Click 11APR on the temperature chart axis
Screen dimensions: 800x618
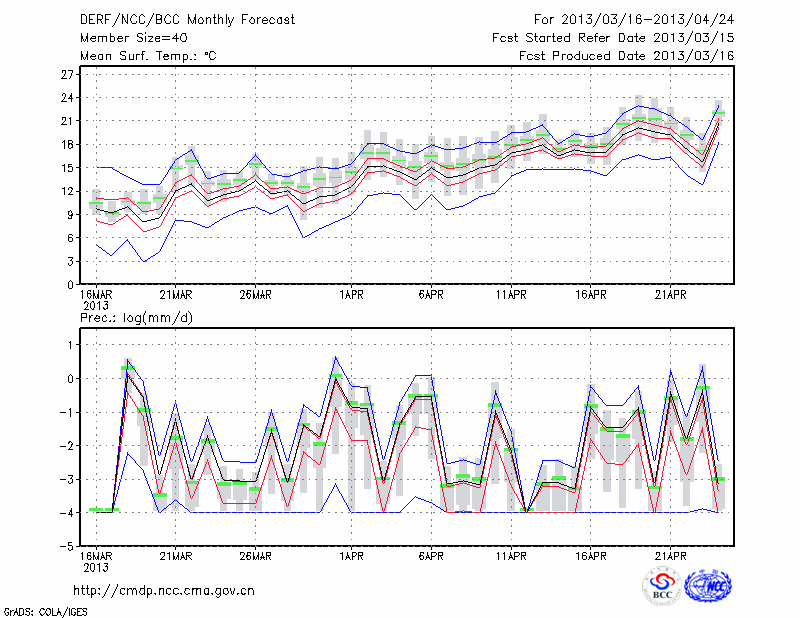coord(511,295)
